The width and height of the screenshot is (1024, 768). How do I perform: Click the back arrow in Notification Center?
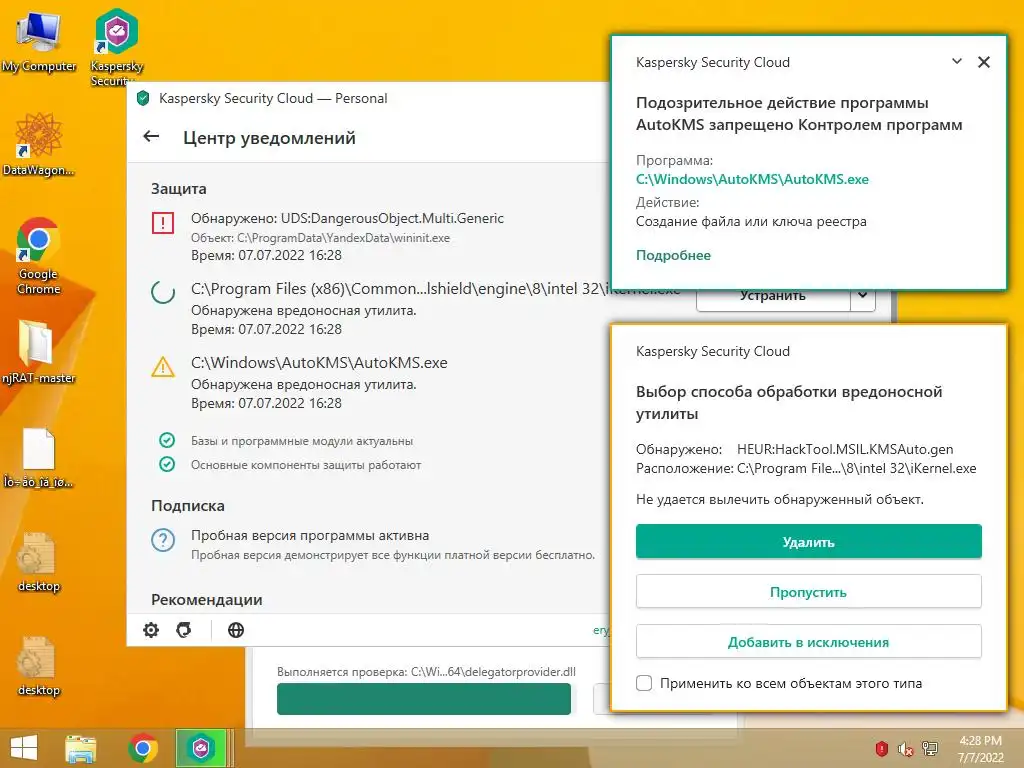151,136
